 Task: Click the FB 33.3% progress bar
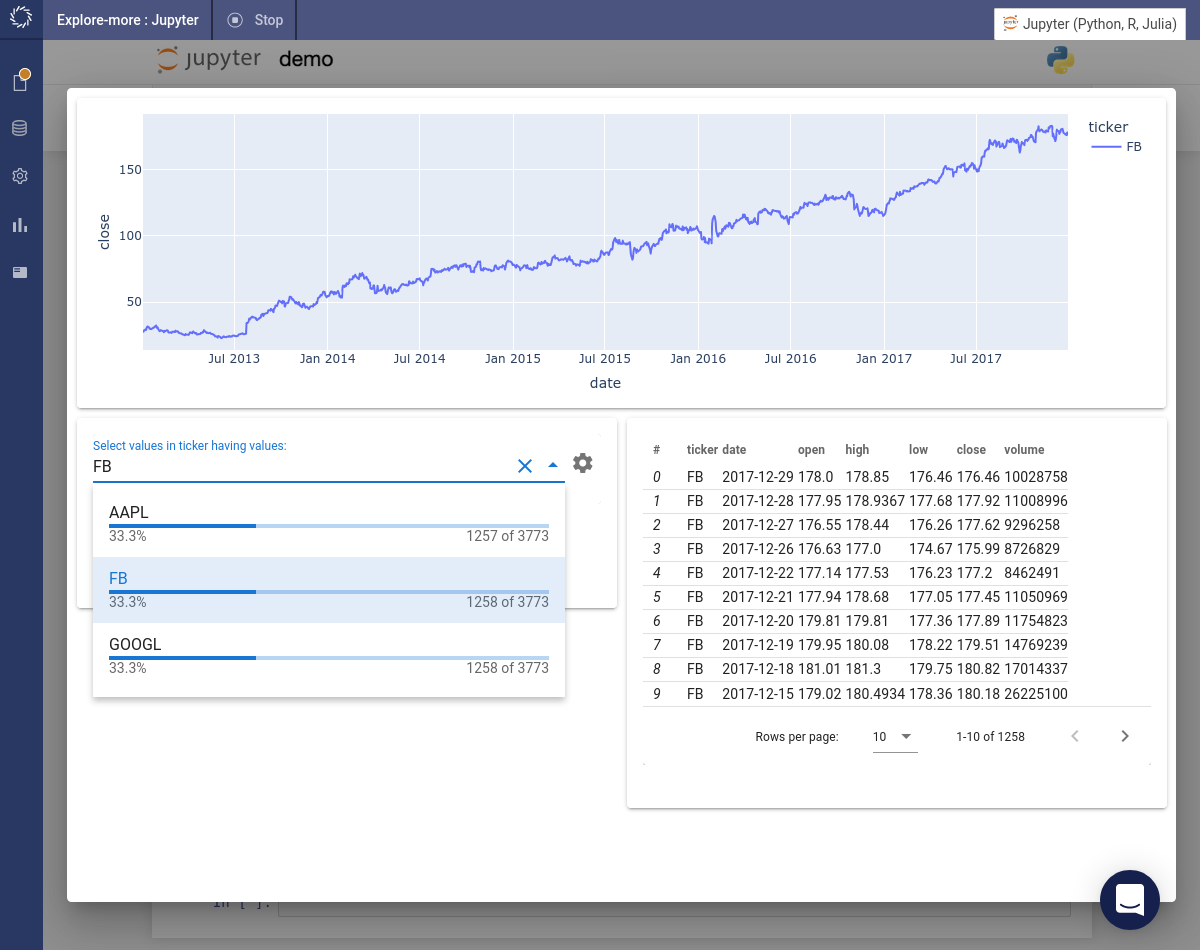pyautogui.click(x=329, y=591)
